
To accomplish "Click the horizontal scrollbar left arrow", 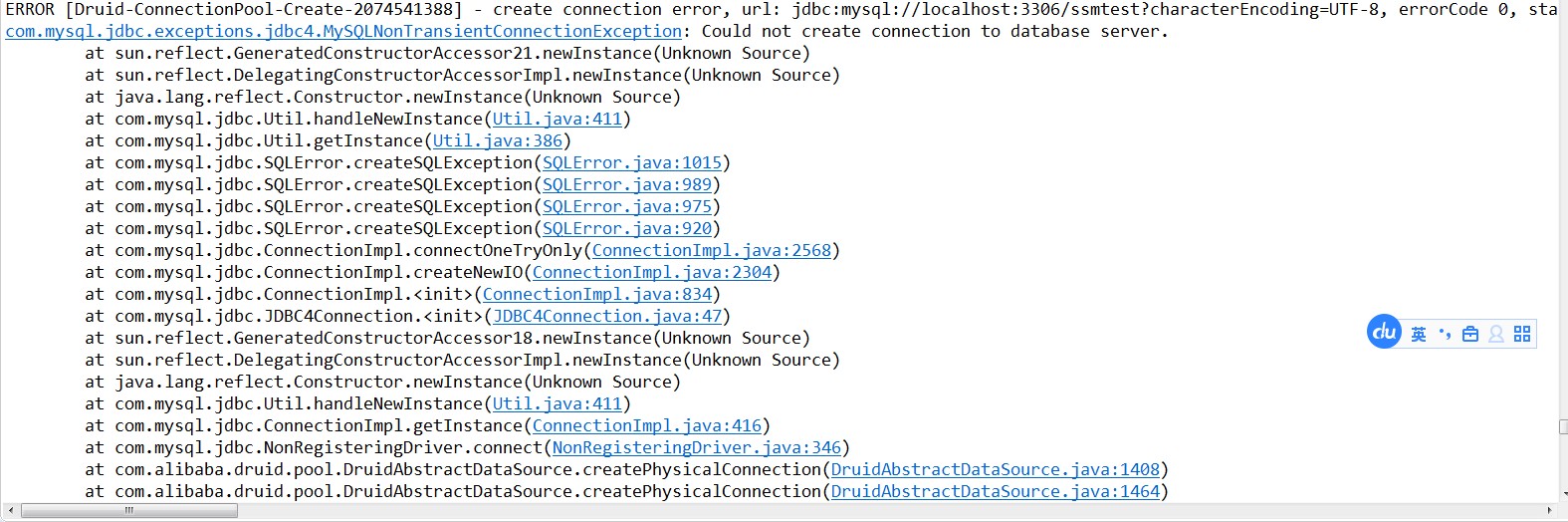I will pos(10,511).
